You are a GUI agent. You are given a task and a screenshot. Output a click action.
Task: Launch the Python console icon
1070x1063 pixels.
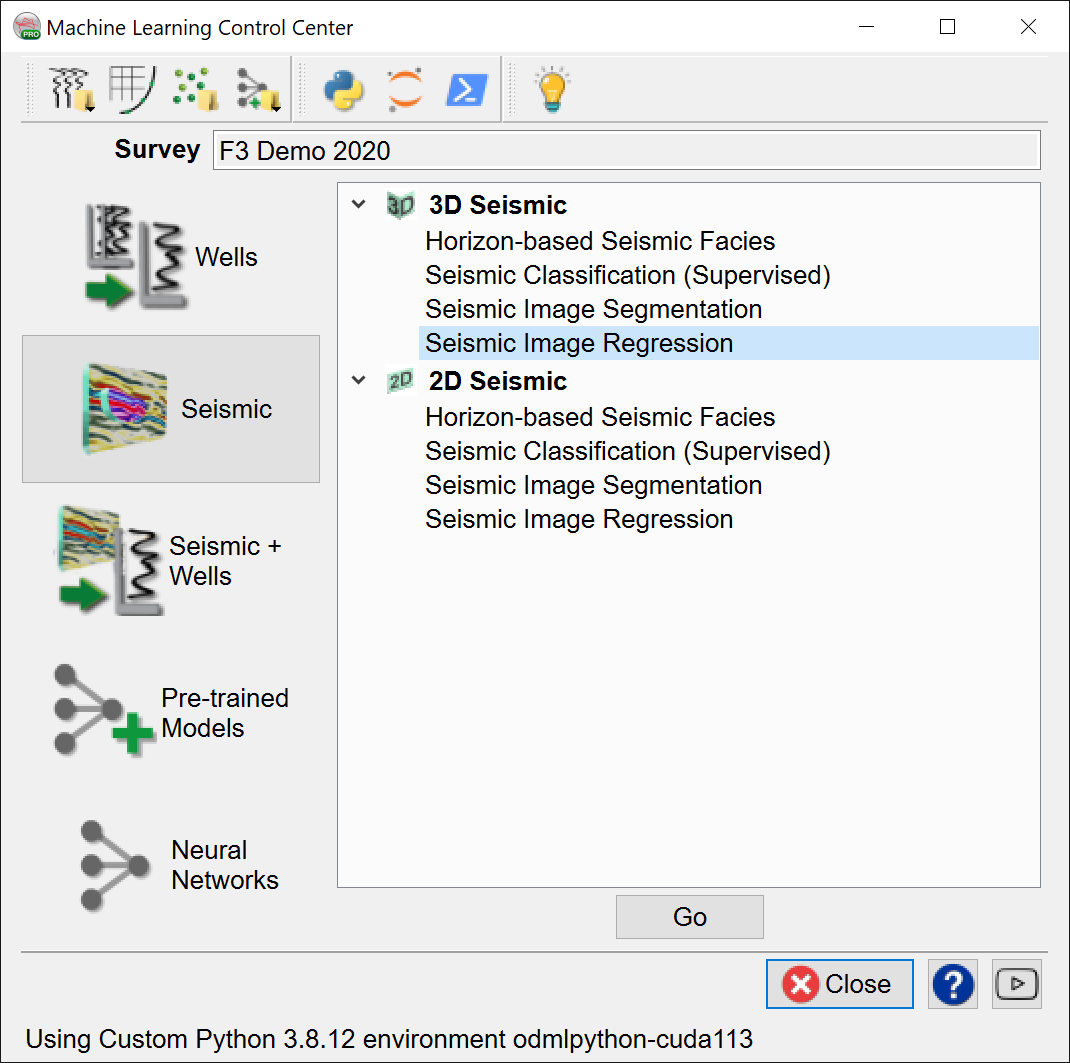(343, 90)
